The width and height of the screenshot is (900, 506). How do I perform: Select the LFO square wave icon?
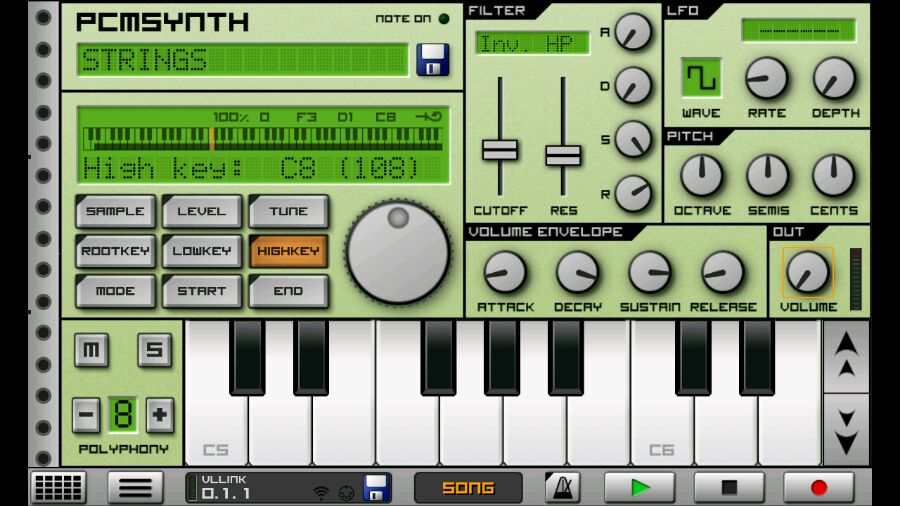701,77
